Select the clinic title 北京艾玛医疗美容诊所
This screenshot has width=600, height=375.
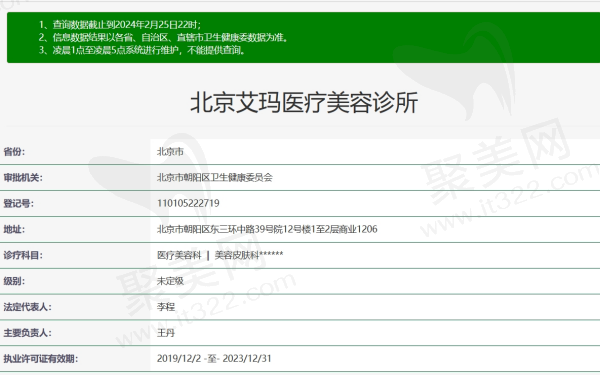[x=304, y=103]
